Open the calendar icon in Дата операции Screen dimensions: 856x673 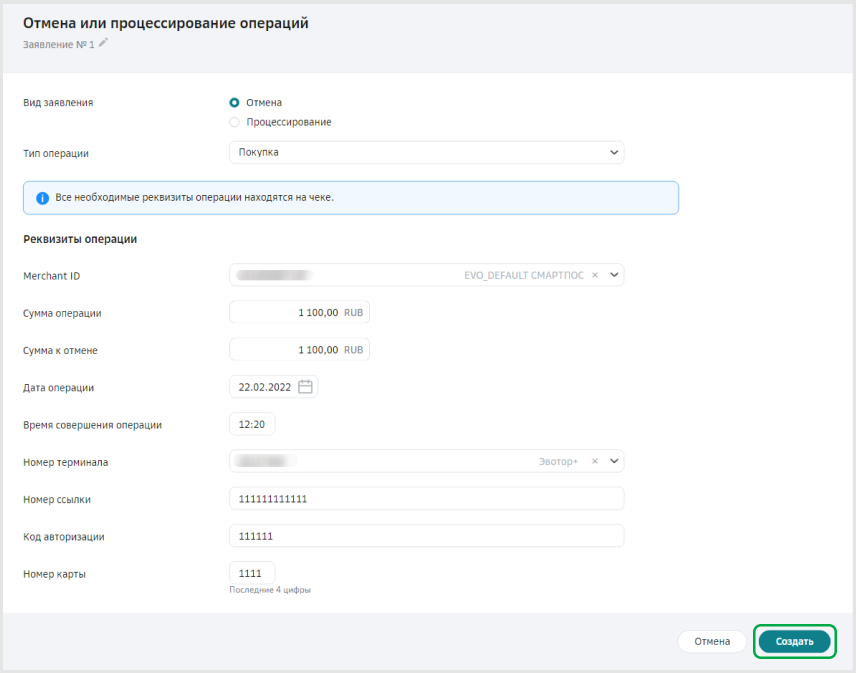[x=306, y=387]
